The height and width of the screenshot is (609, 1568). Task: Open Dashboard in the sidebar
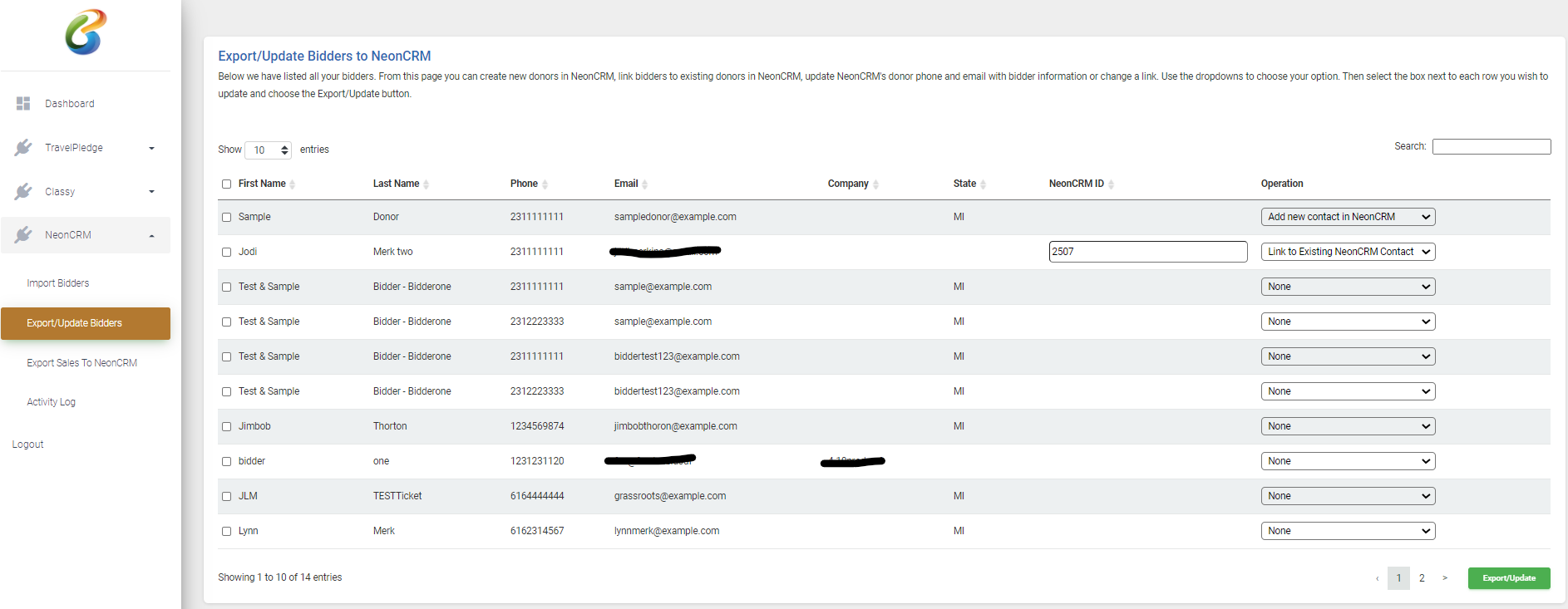pyautogui.click(x=70, y=104)
